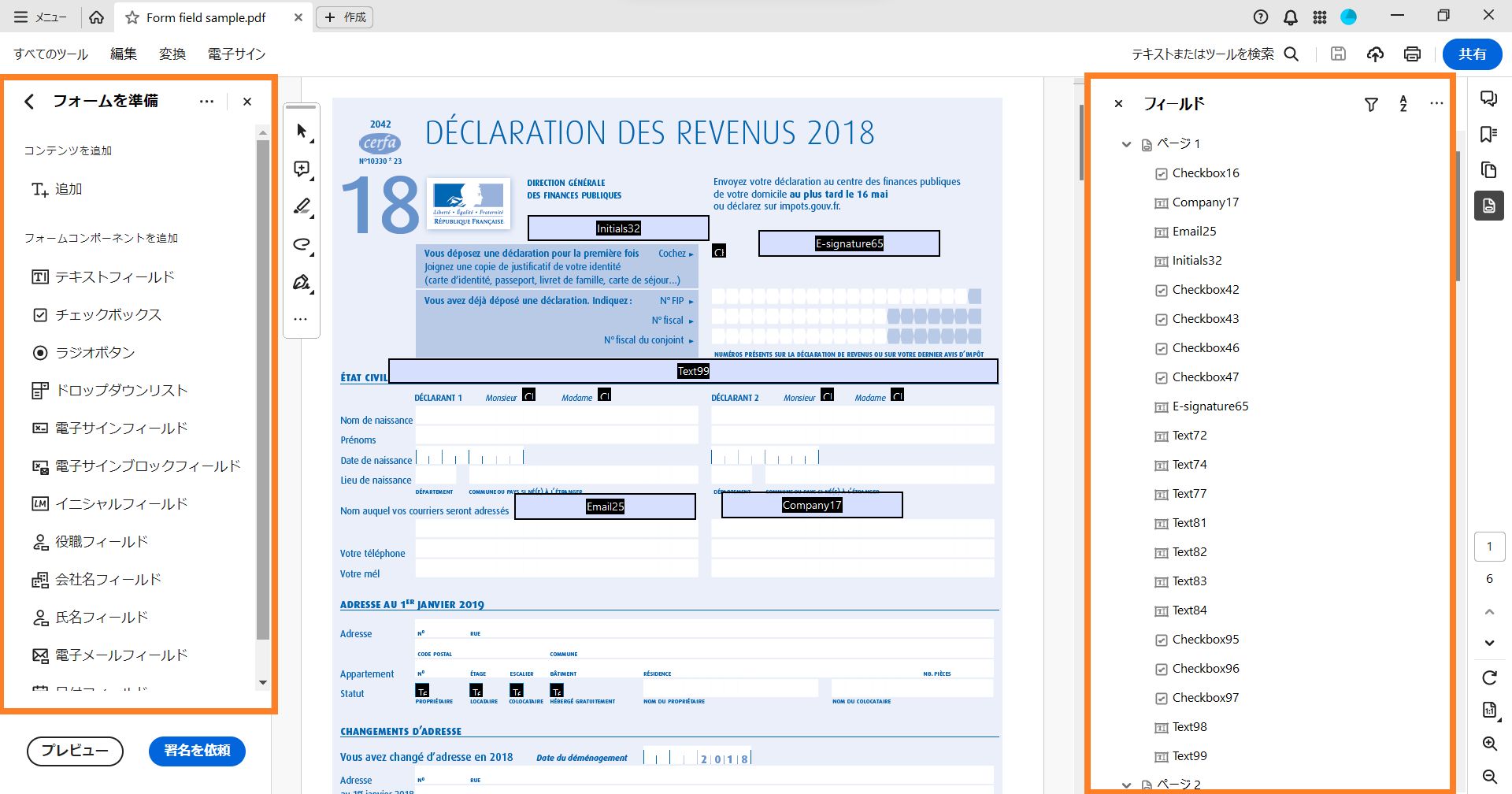Toggle the Madame checkbox under Déclarant 1
Screen dimensions: 1512x794
(x=604, y=395)
